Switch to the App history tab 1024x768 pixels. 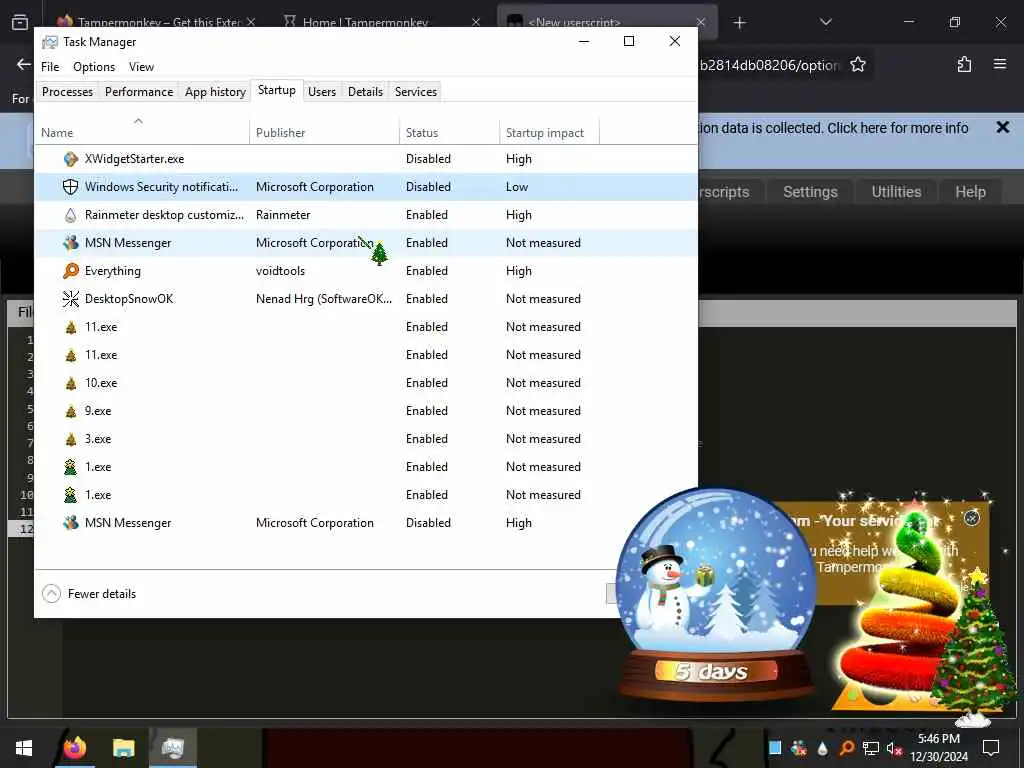click(215, 91)
